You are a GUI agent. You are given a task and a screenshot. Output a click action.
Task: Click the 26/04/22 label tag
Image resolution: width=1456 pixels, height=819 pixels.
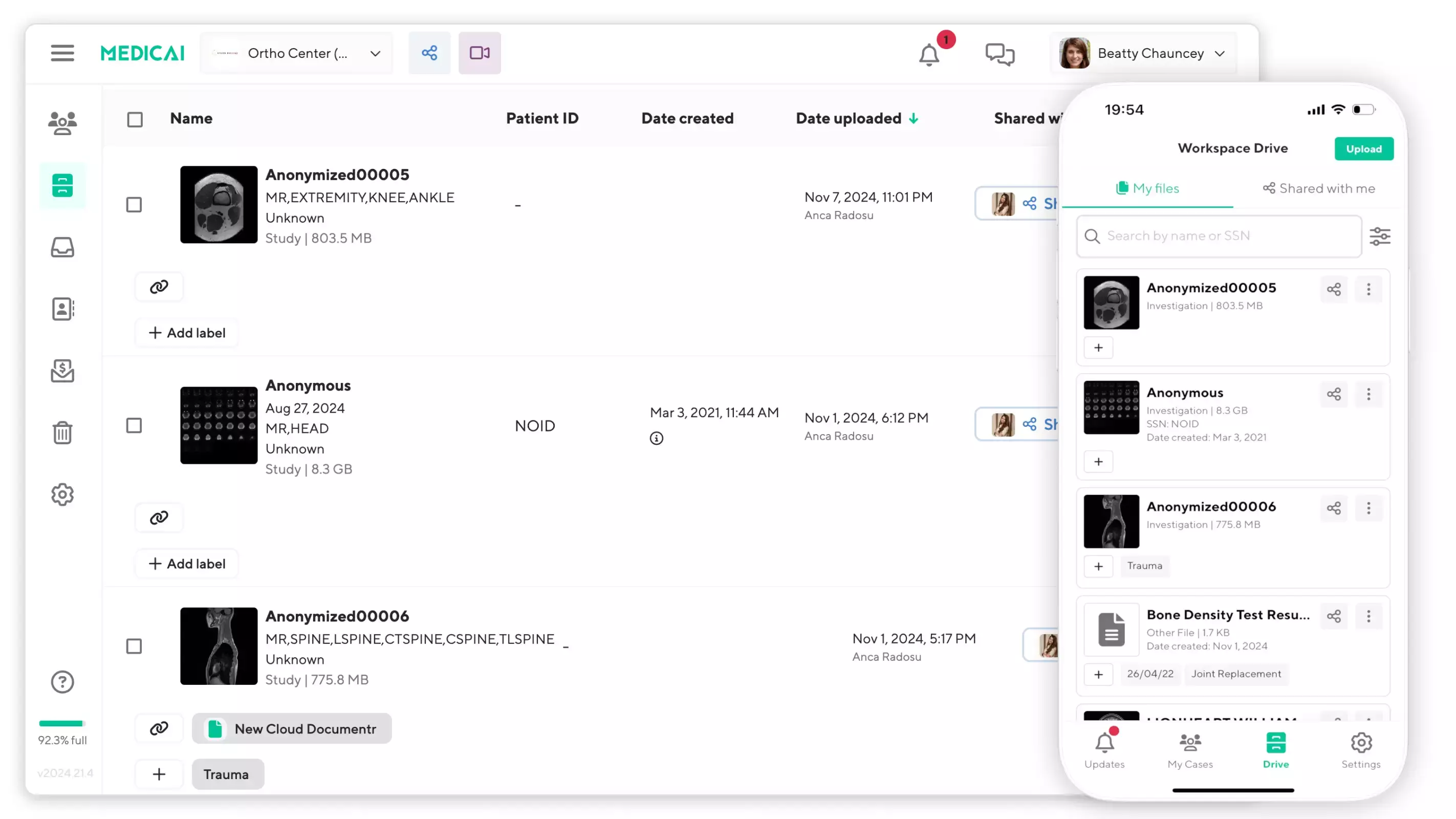point(1149,674)
